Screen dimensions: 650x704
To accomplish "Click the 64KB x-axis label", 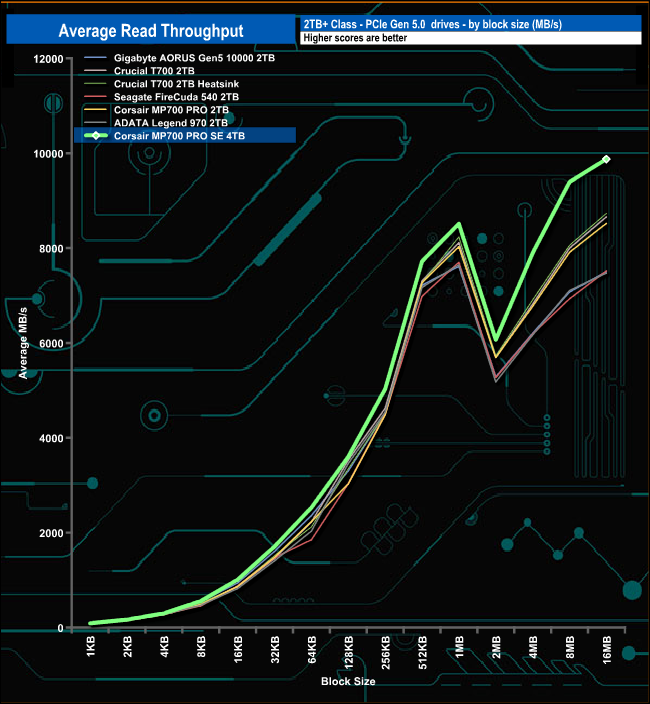I will tap(312, 649).
